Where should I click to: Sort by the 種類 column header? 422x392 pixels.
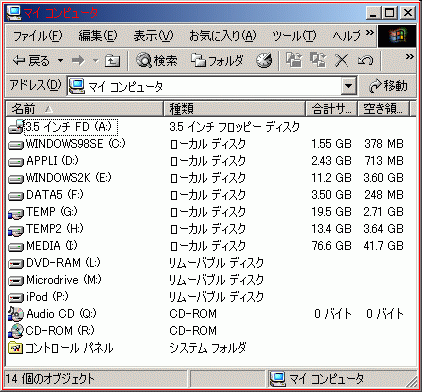click(x=235, y=109)
